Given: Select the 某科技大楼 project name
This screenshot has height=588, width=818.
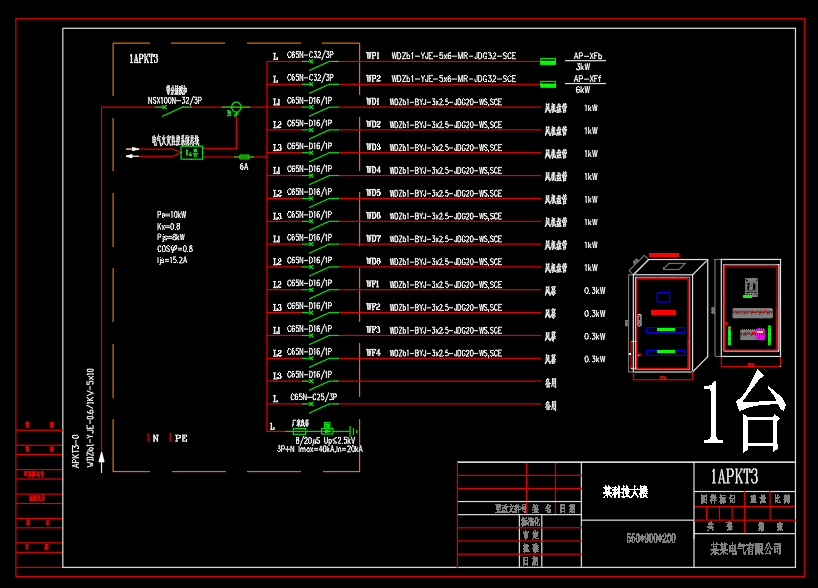Looking at the screenshot, I should [625, 492].
